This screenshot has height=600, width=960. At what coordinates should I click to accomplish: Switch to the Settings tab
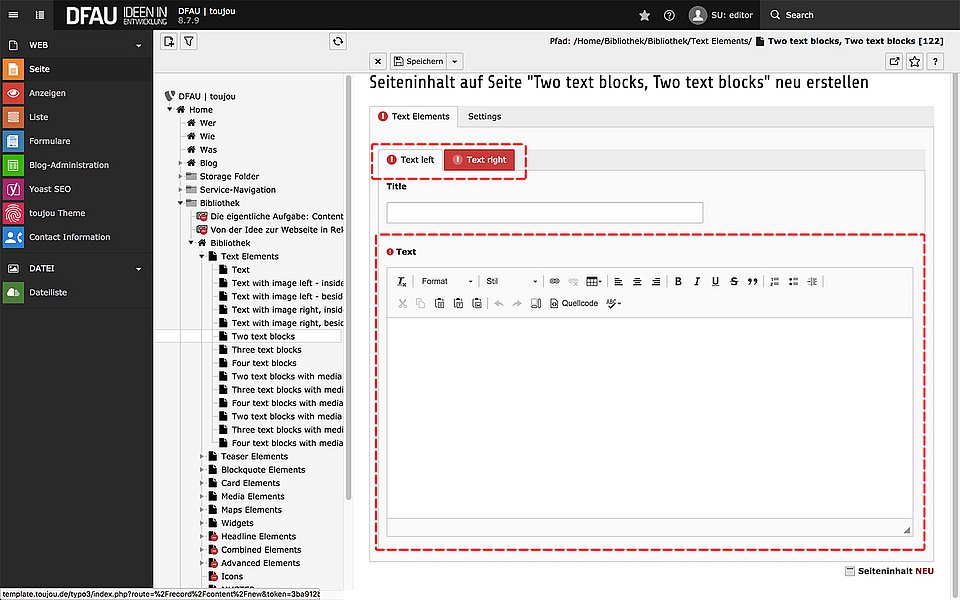pyautogui.click(x=484, y=116)
